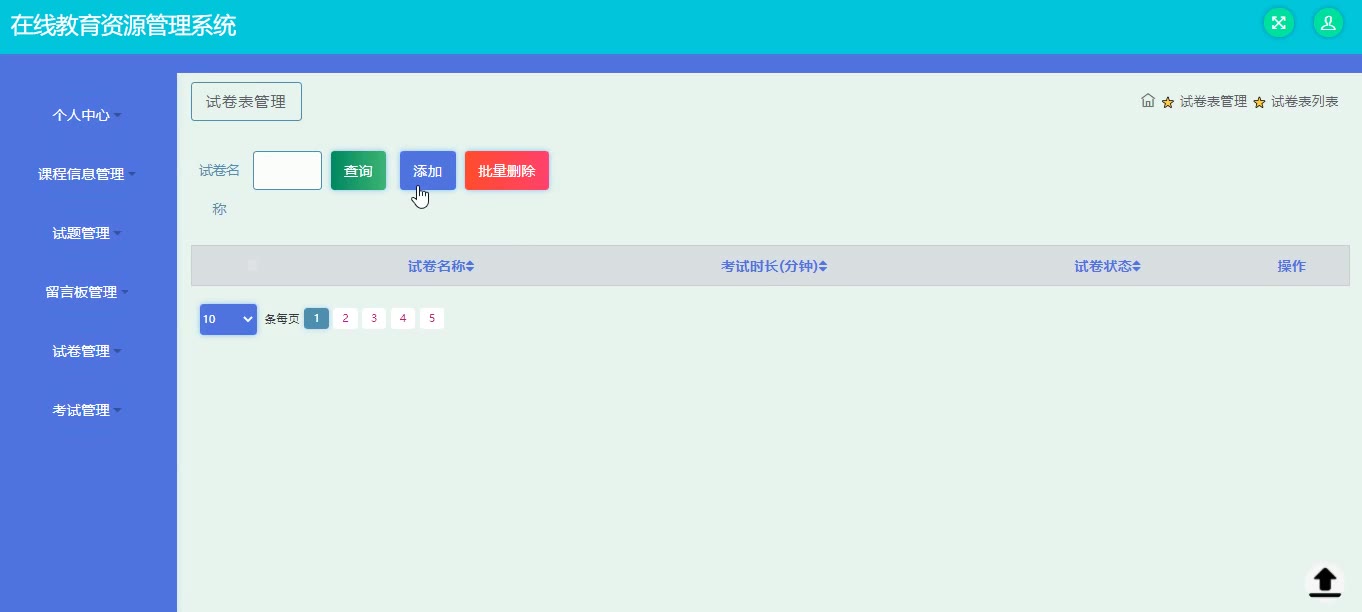Go to page 2 in pagination
This screenshot has height=612, width=1362.
pyautogui.click(x=345, y=318)
